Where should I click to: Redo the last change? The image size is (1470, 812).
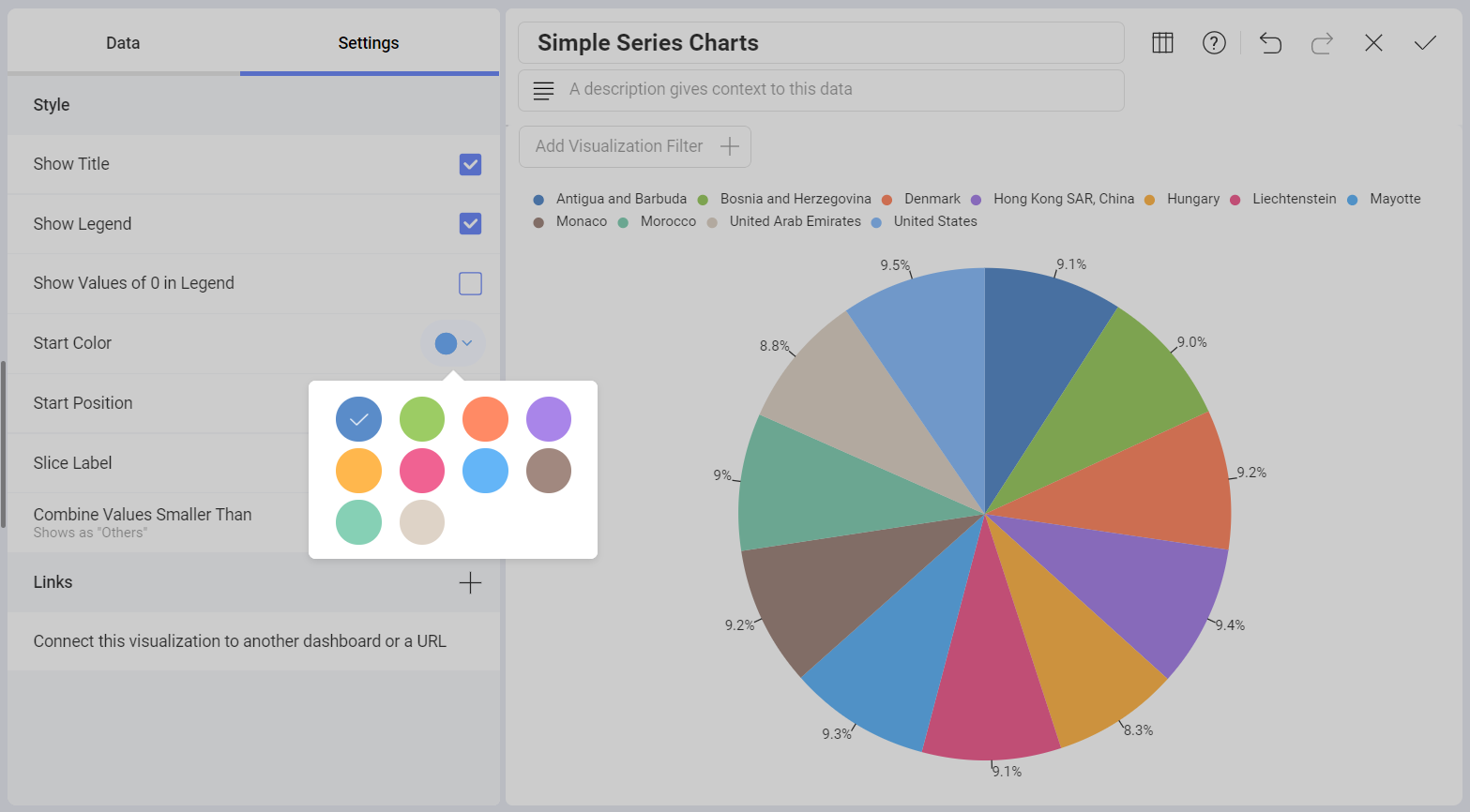(1322, 43)
